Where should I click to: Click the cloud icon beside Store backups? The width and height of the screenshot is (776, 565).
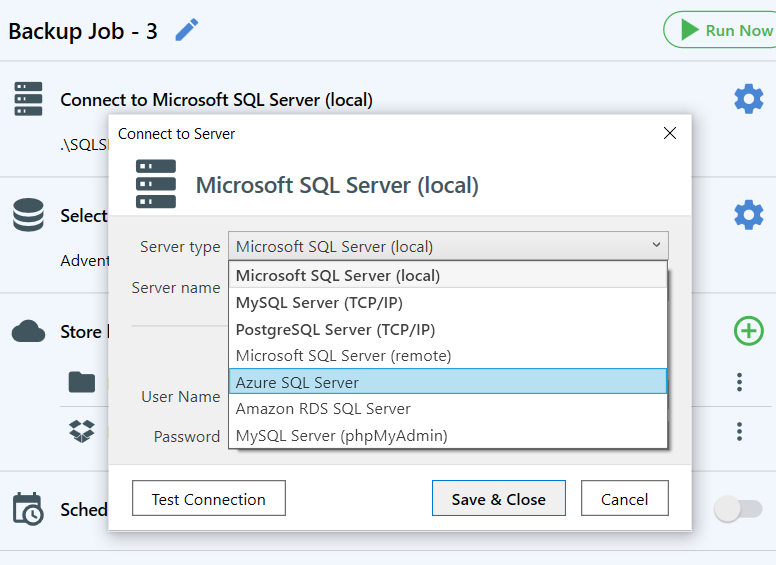28,331
